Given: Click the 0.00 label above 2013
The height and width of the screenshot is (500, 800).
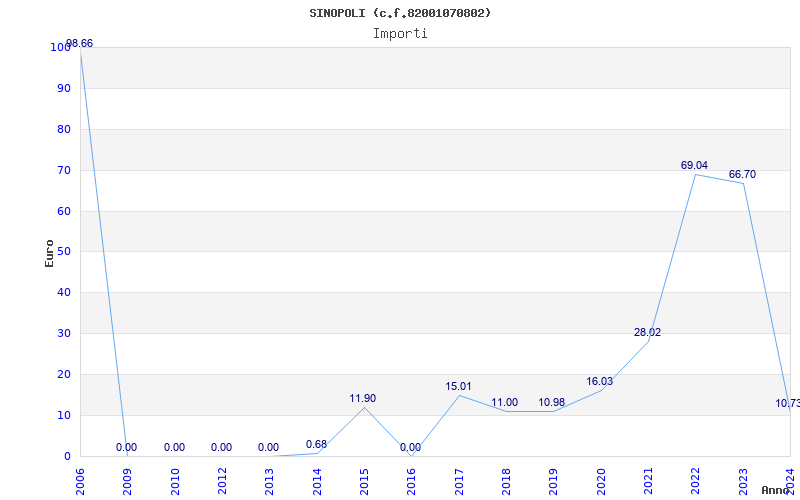Looking at the screenshot, I should click(268, 447).
